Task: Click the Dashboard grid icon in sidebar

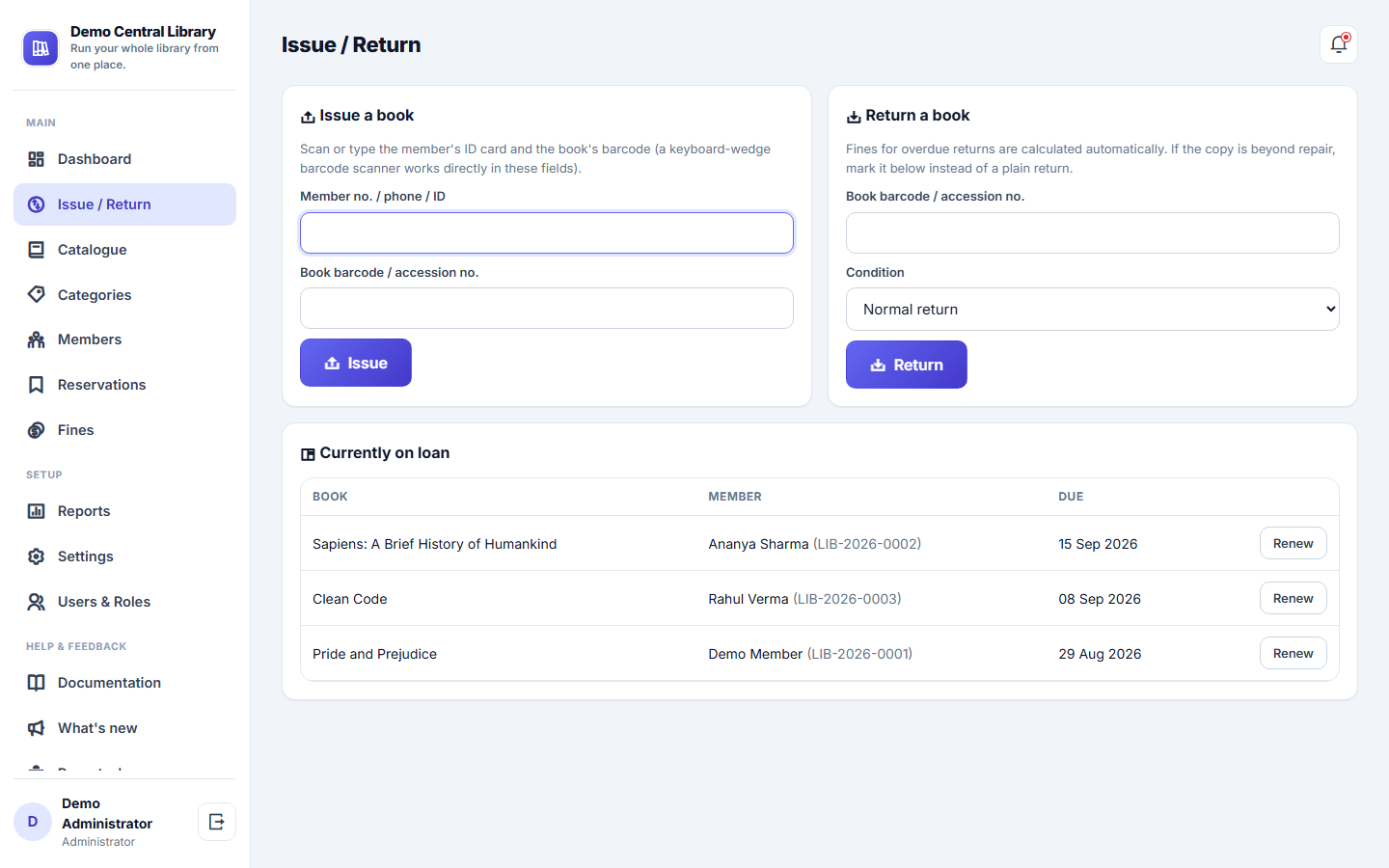Action: click(x=37, y=159)
